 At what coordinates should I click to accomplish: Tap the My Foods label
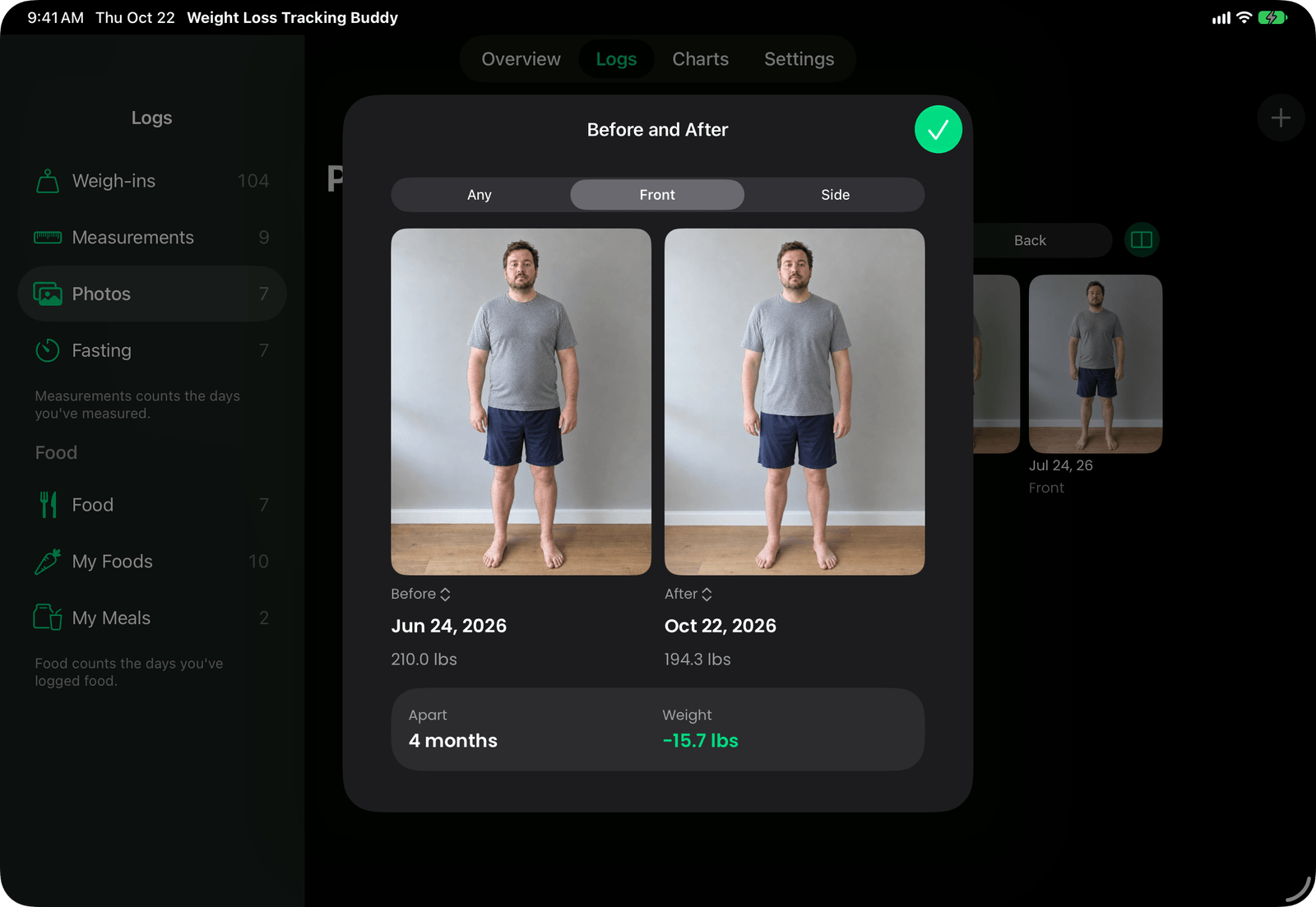coord(113,562)
